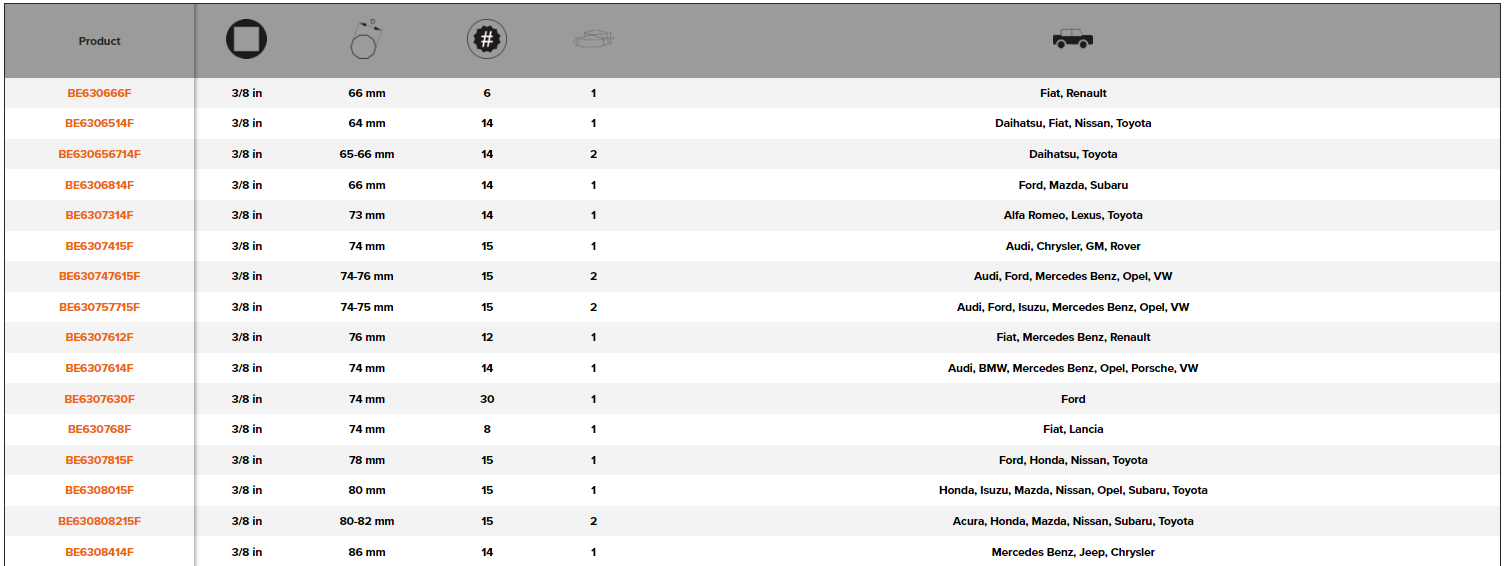Open the BE6307415F product page
1505x566 pixels.
(99, 246)
